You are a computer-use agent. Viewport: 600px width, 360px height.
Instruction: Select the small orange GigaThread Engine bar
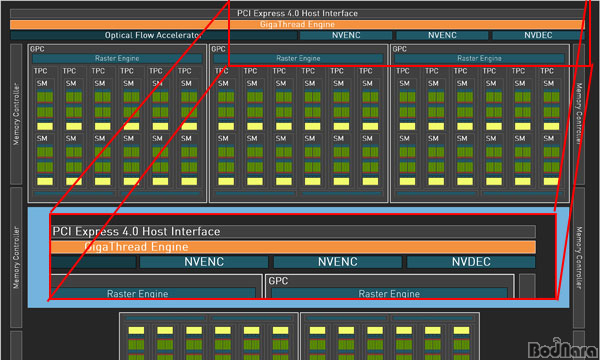click(x=297, y=24)
